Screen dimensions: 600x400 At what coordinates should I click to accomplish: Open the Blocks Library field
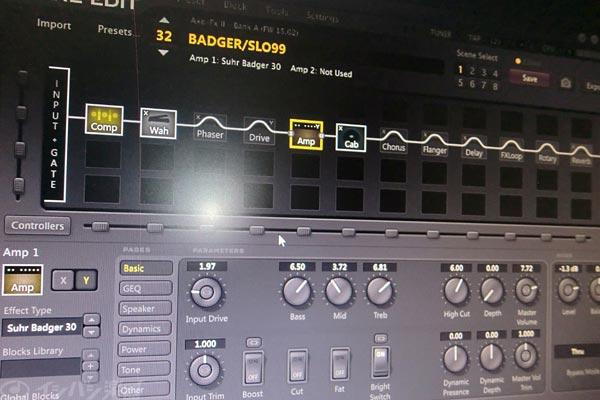pos(41,367)
